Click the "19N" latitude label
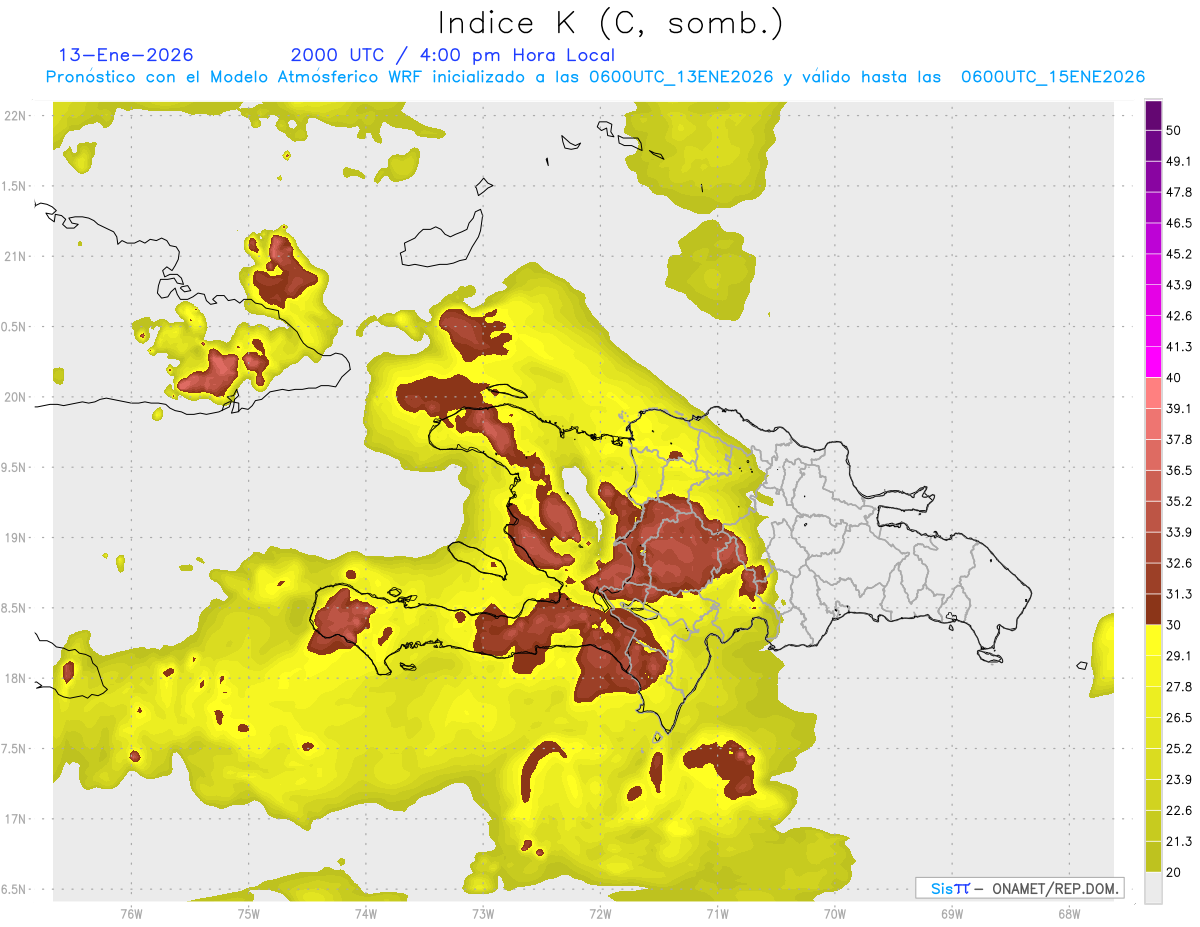Viewport: 1200px width, 927px height. click(17, 538)
